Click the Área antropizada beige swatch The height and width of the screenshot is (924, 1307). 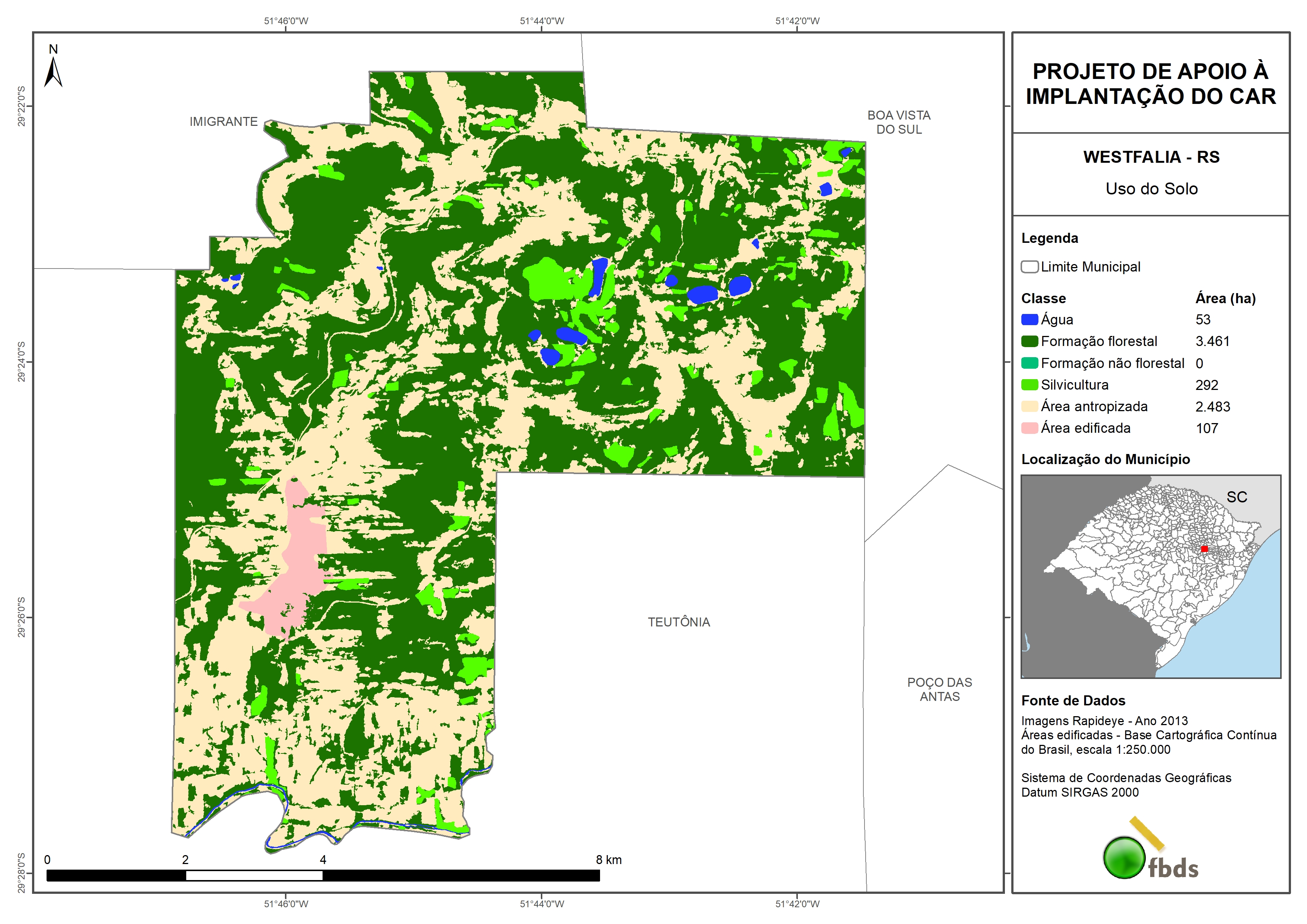[1029, 406]
